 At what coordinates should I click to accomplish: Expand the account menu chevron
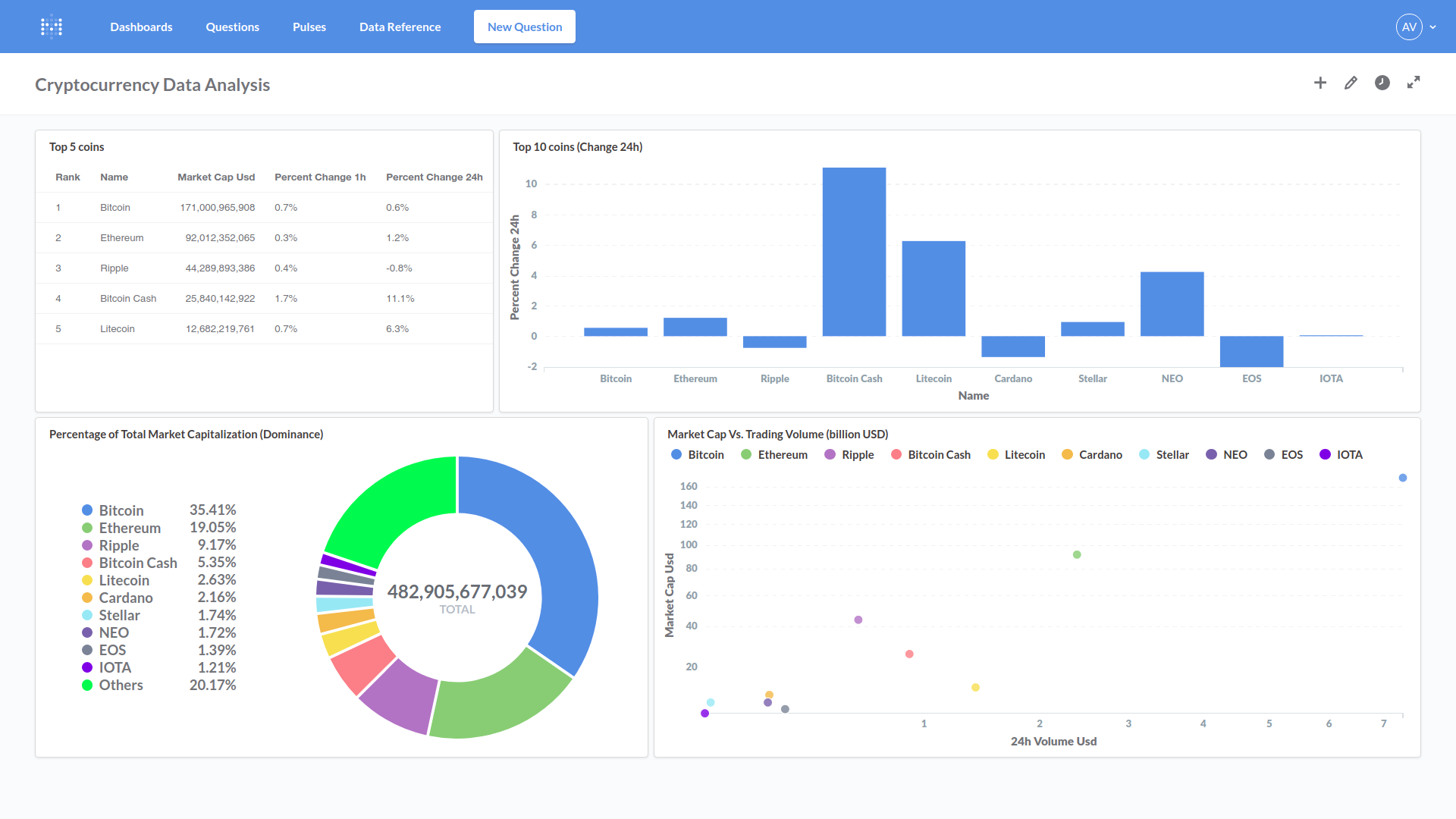(x=1433, y=27)
